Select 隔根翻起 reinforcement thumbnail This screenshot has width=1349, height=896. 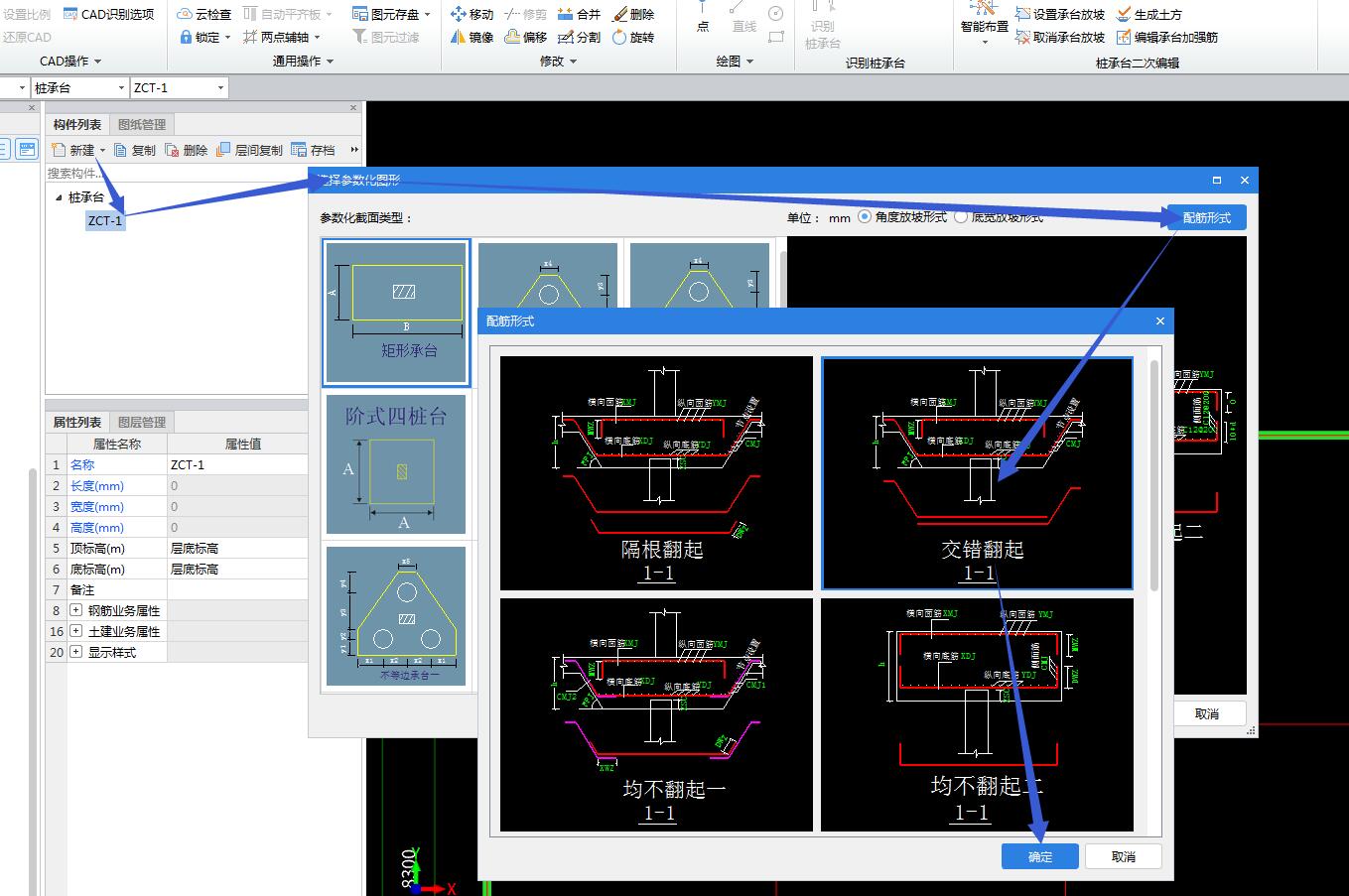[656, 472]
